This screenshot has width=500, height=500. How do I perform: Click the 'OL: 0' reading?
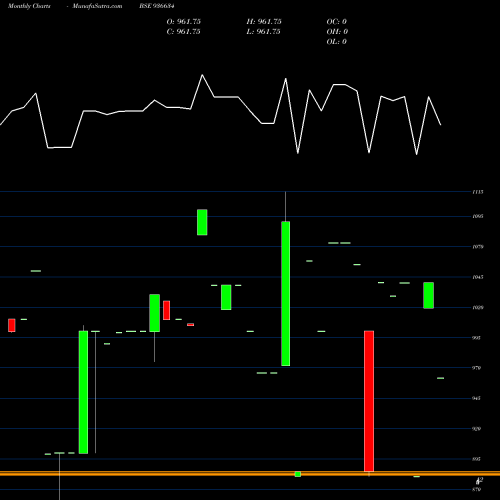pos(337,42)
